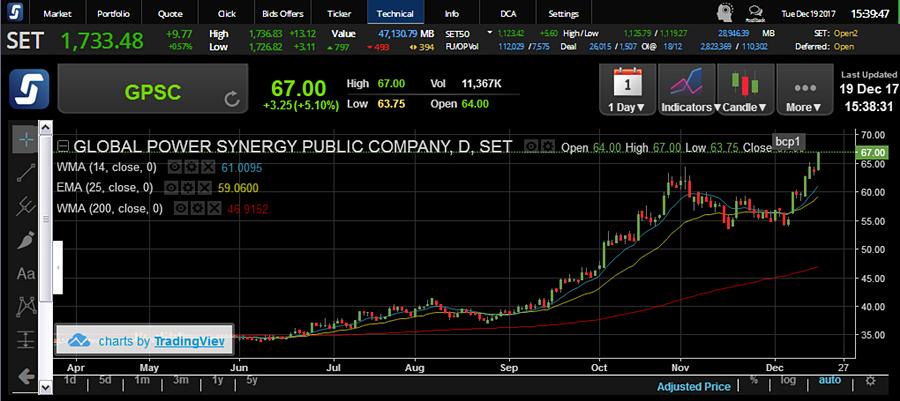Select the trend line drawing tool
900x401 pixels.
pos(26,173)
